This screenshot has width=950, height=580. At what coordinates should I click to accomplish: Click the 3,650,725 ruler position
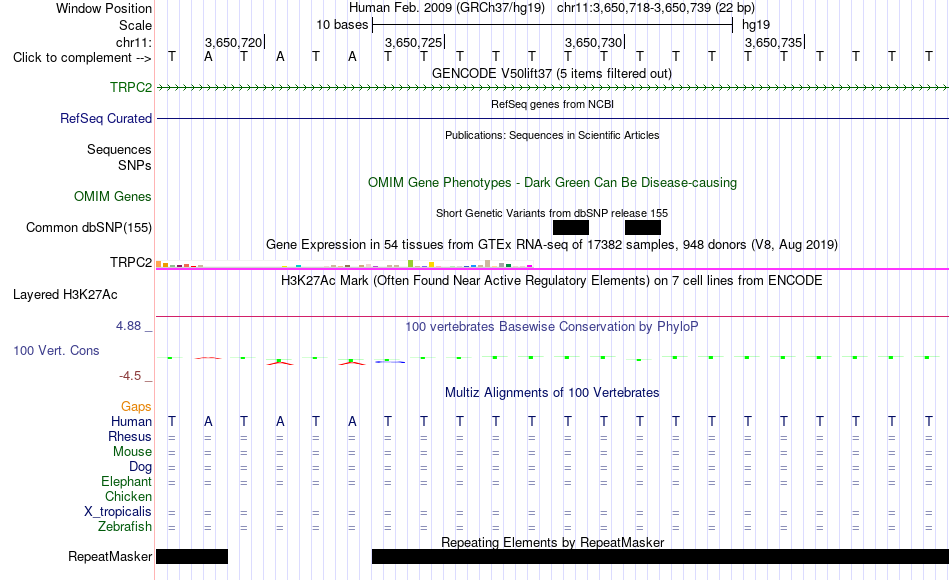tap(413, 42)
